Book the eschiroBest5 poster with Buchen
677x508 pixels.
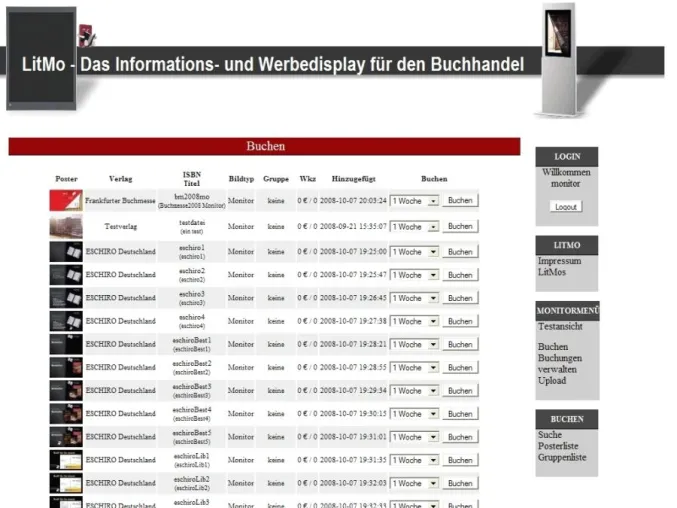[460, 437]
